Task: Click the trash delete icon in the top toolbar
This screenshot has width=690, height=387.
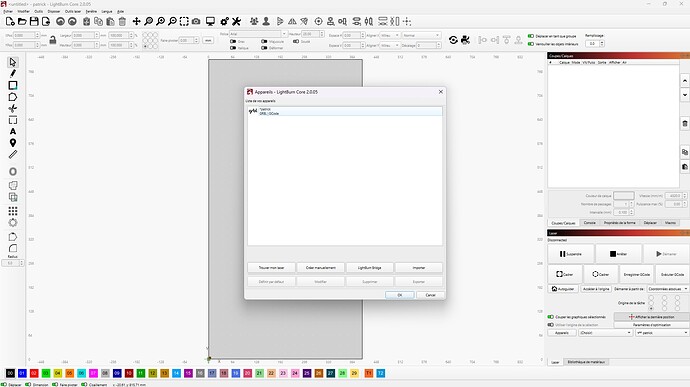Action: click(122, 21)
